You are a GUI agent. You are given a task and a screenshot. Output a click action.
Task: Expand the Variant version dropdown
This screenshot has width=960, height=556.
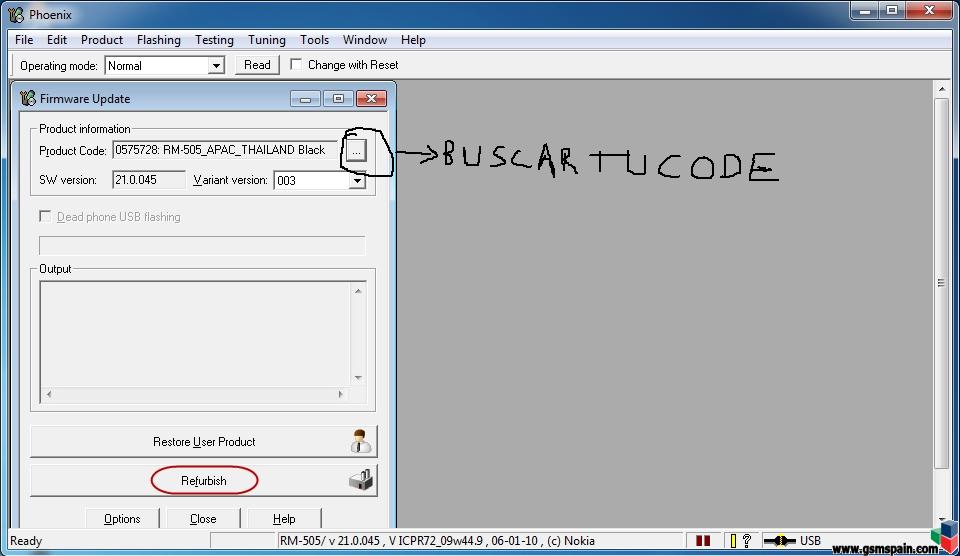[357, 181]
